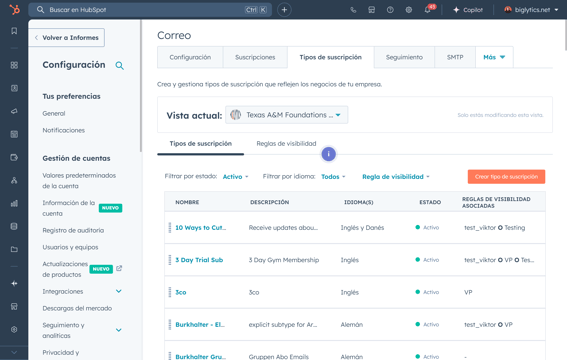Open the Más tabs dropdown
Viewport: 567px width, 360px height.
[494, 57]
